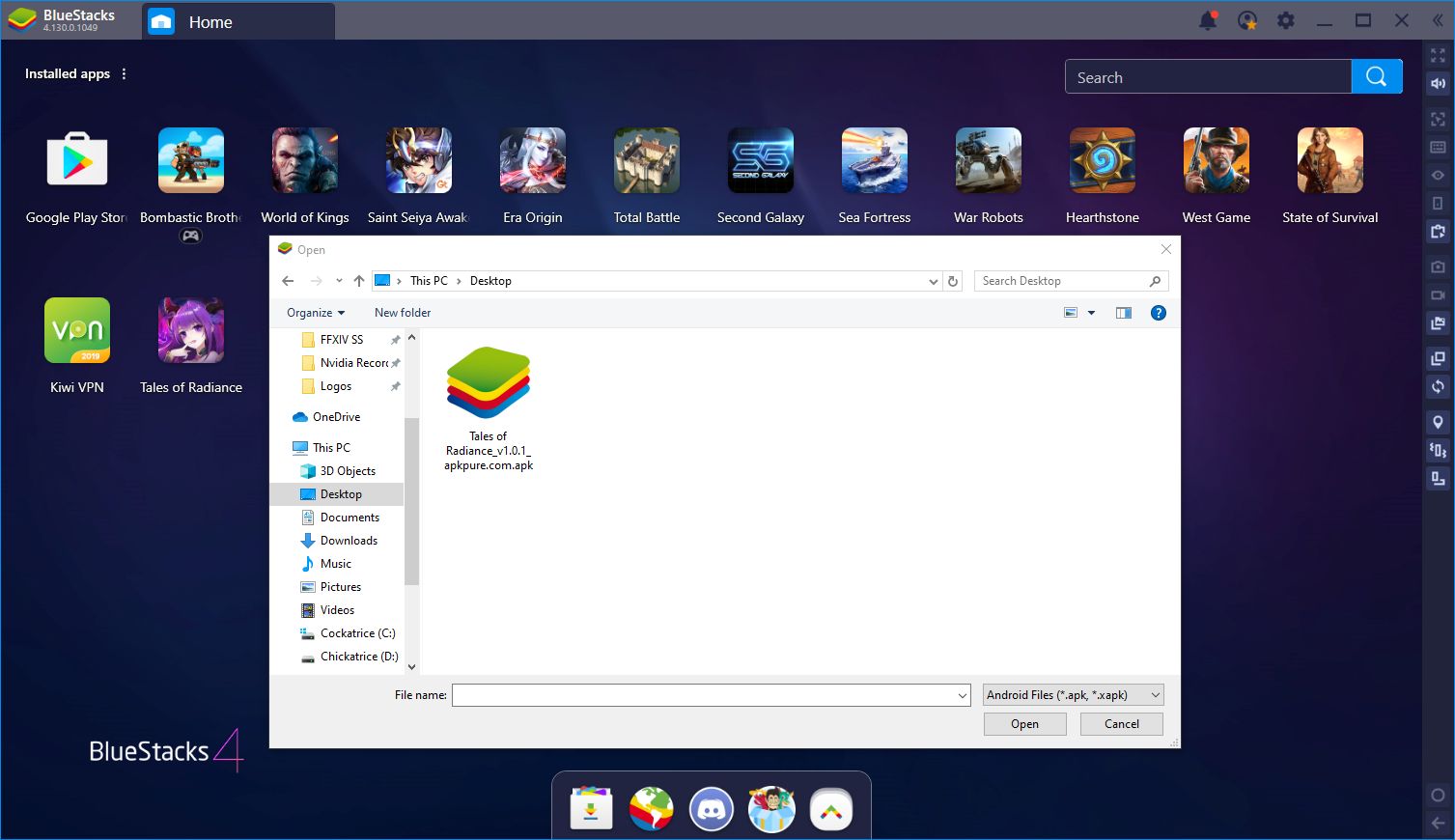Image resolution: width=1455 pixels, height=840 pixels.
Task: Launch State of Survival
Action: click(1330, 160)
